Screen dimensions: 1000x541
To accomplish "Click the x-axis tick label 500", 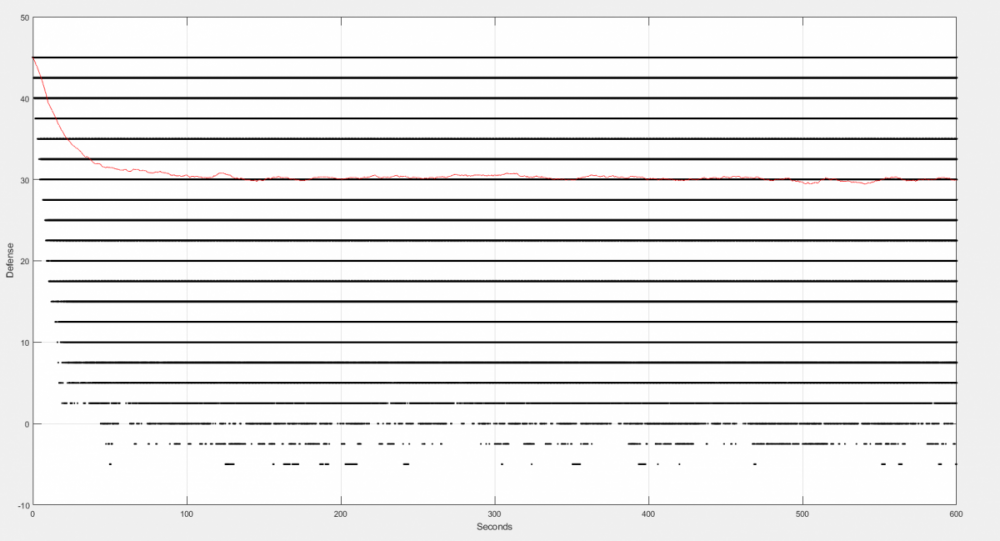I will [802, 514].
